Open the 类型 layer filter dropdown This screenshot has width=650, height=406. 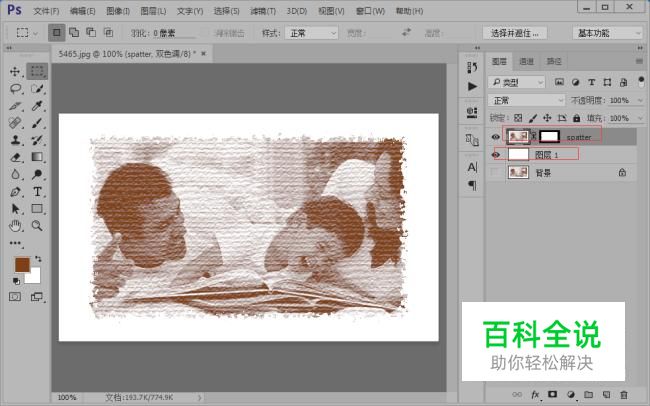point(516,83)
